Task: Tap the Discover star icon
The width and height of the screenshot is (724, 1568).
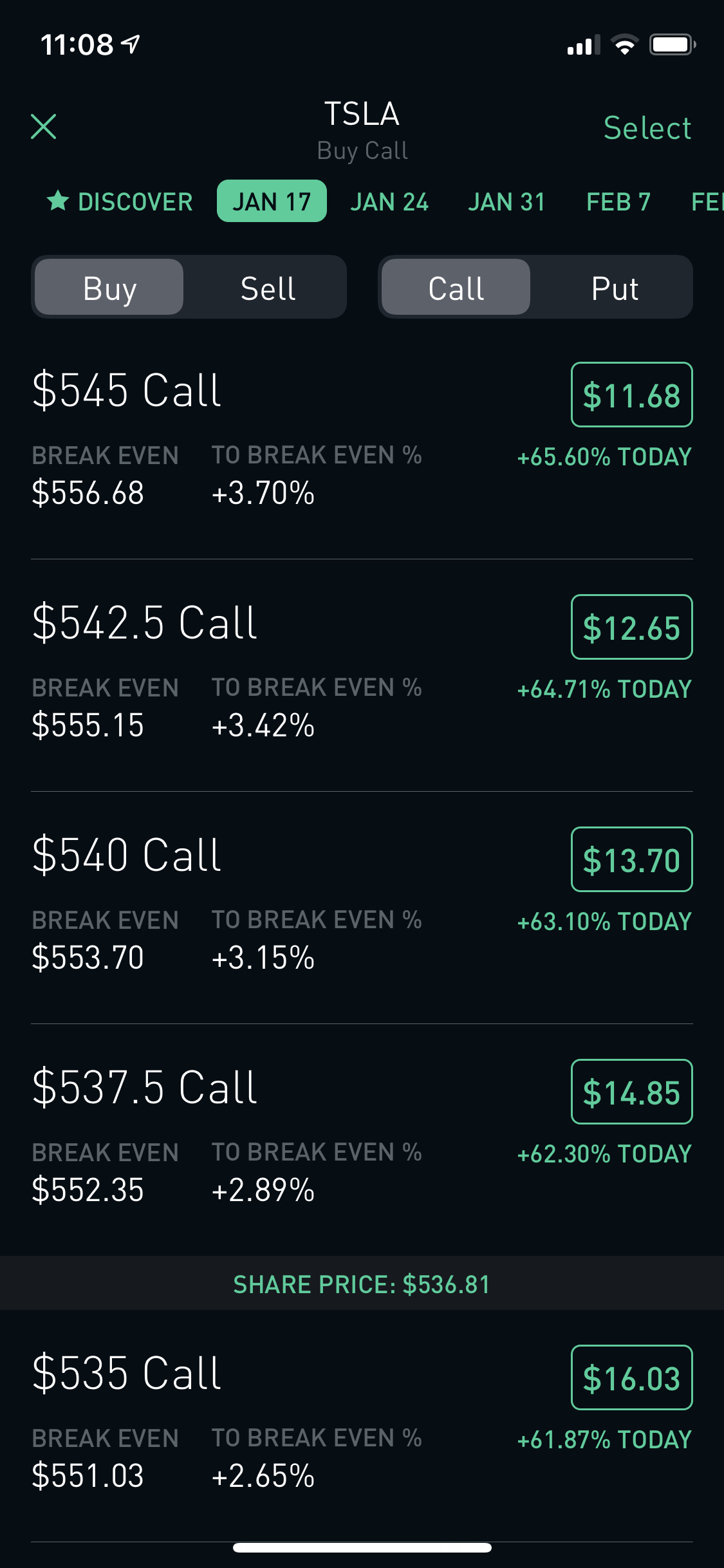Action: [58, 201]
